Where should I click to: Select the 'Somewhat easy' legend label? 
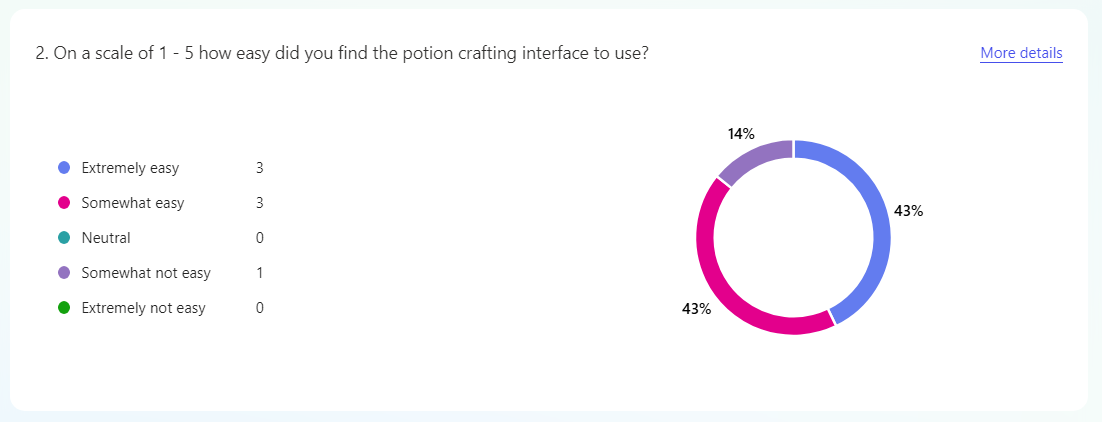(133, 203)
